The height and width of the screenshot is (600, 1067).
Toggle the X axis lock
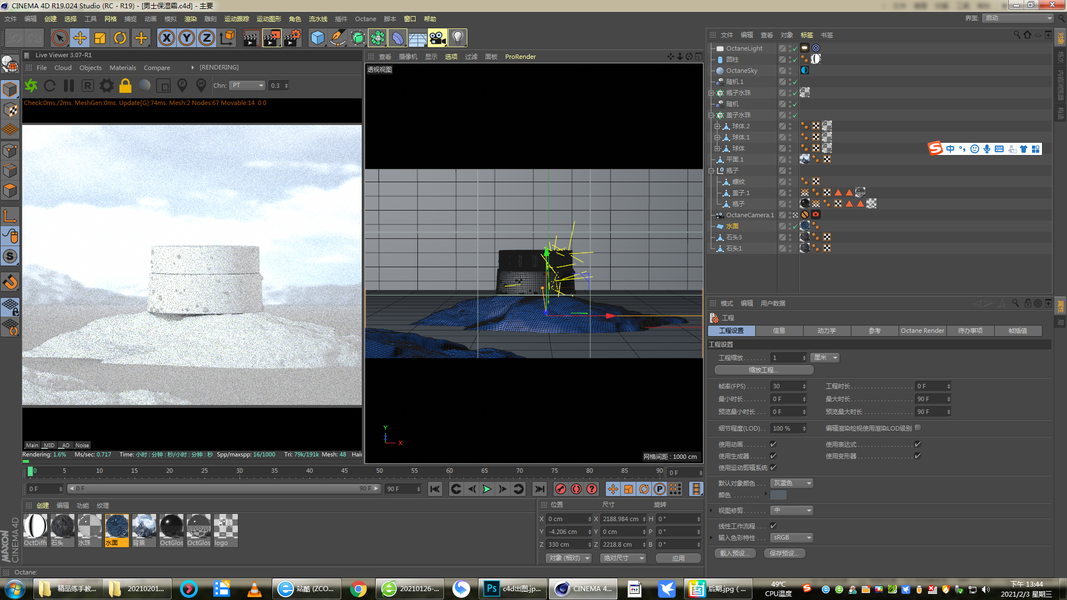pyautogui.click(x=166, y=38)
